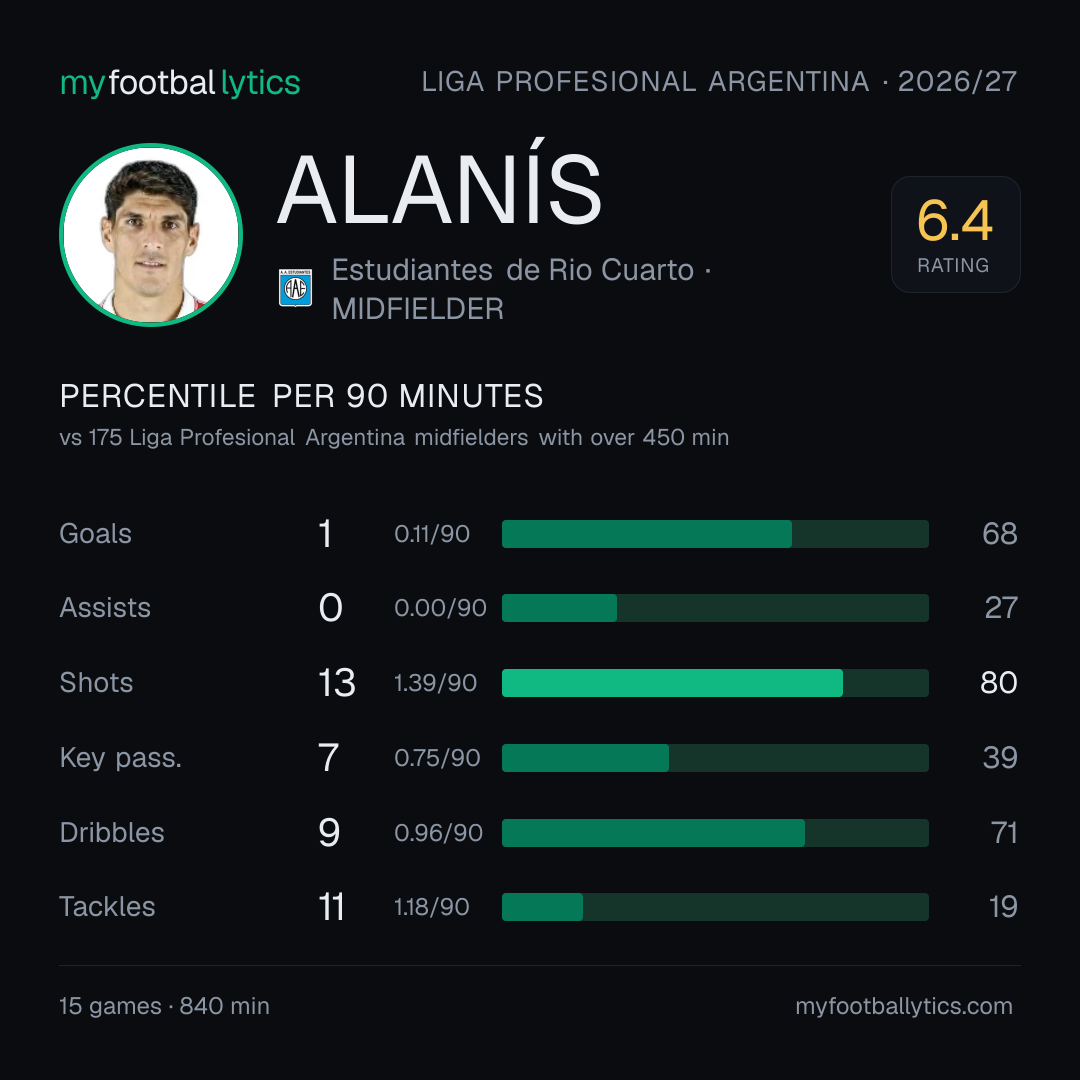Select the Liga Profesional Argentina 2026/27 label
1080x1080 pixels.
(x=719, y=82)
